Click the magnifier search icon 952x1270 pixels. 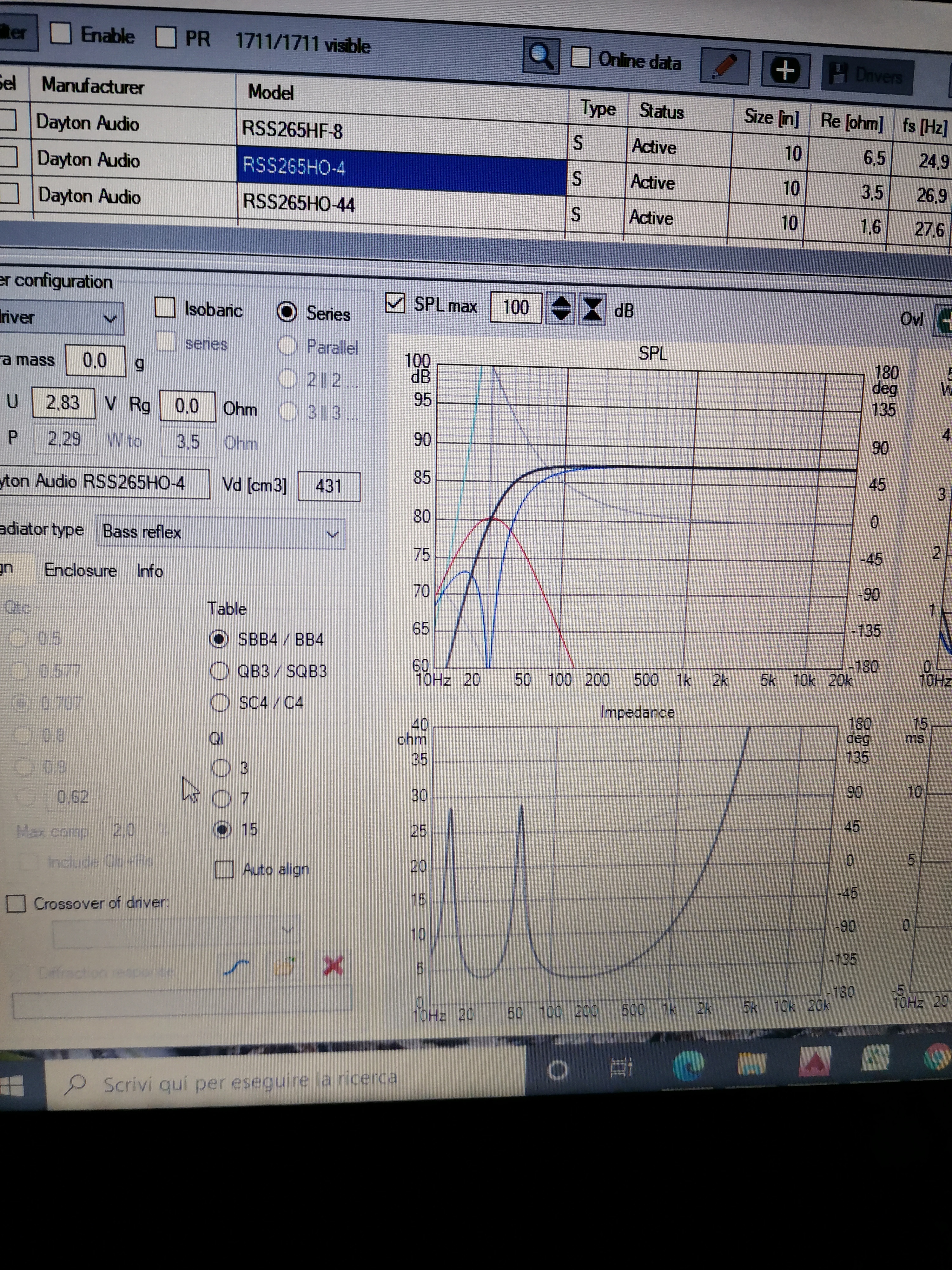point(541,56)
